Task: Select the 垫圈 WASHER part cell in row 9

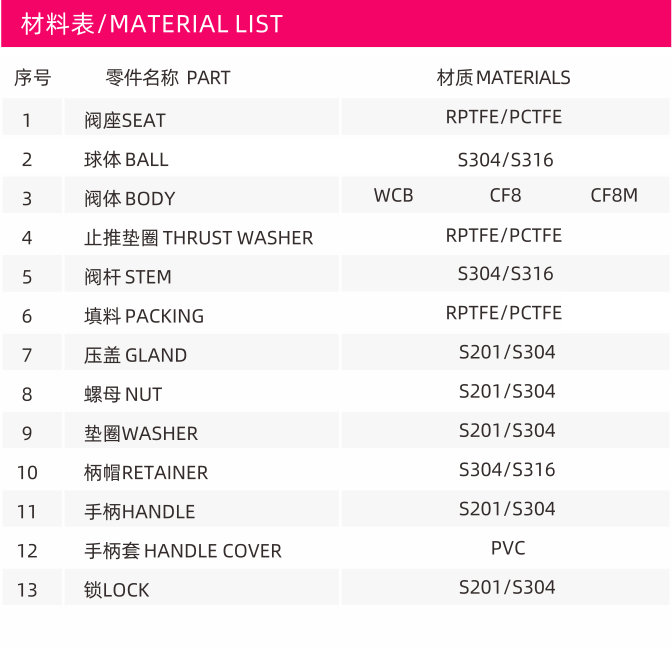Action: point(201,431)
